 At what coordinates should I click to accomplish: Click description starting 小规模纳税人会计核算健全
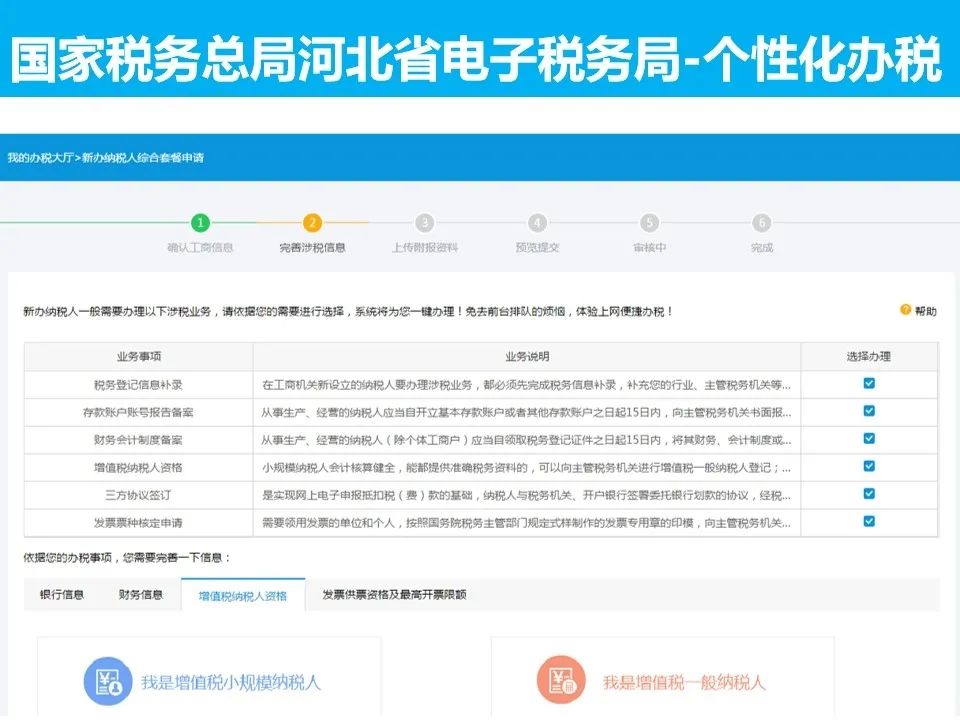click(x=527, y=467)
